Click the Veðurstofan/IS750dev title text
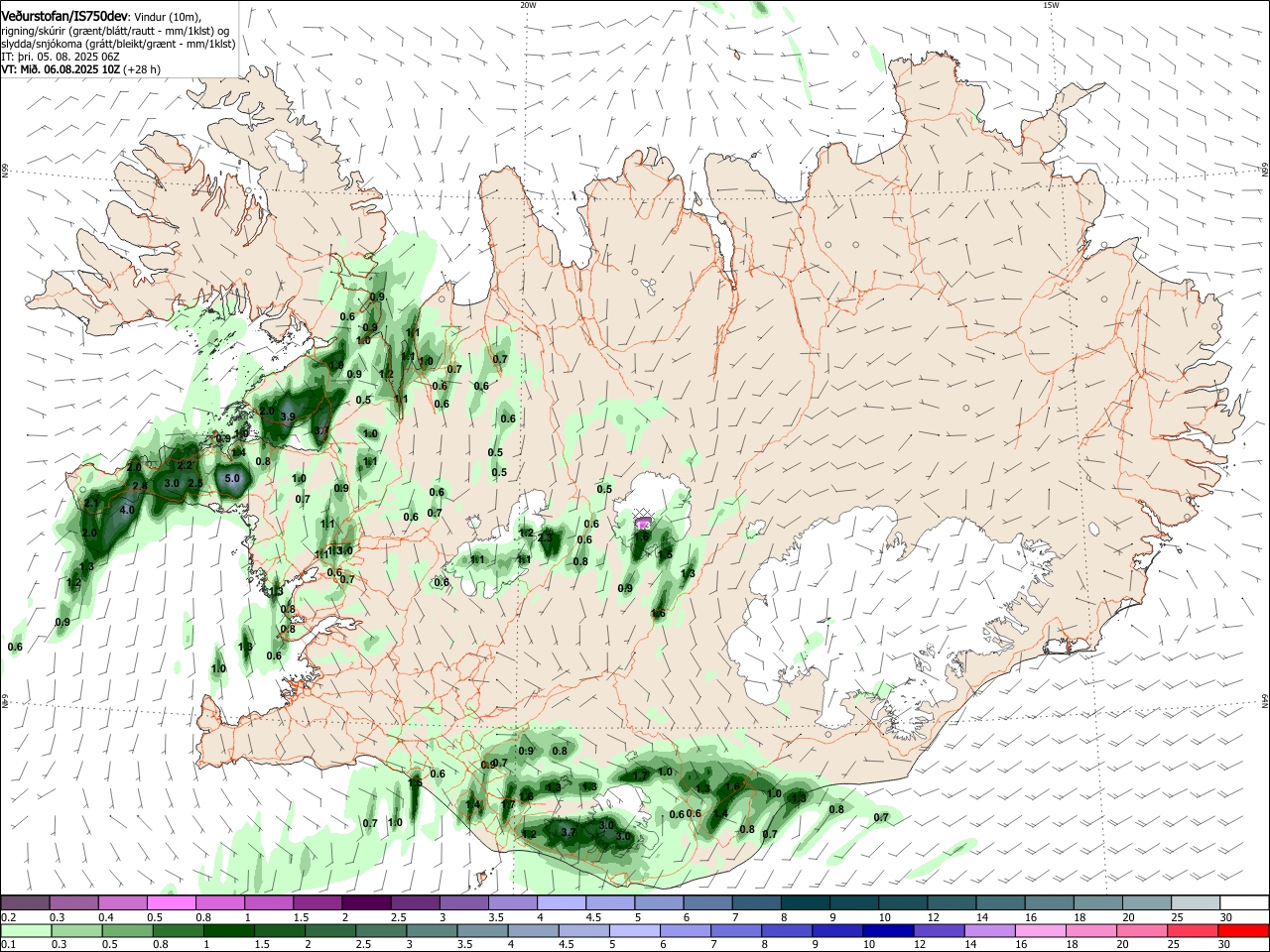 point(64,16)
